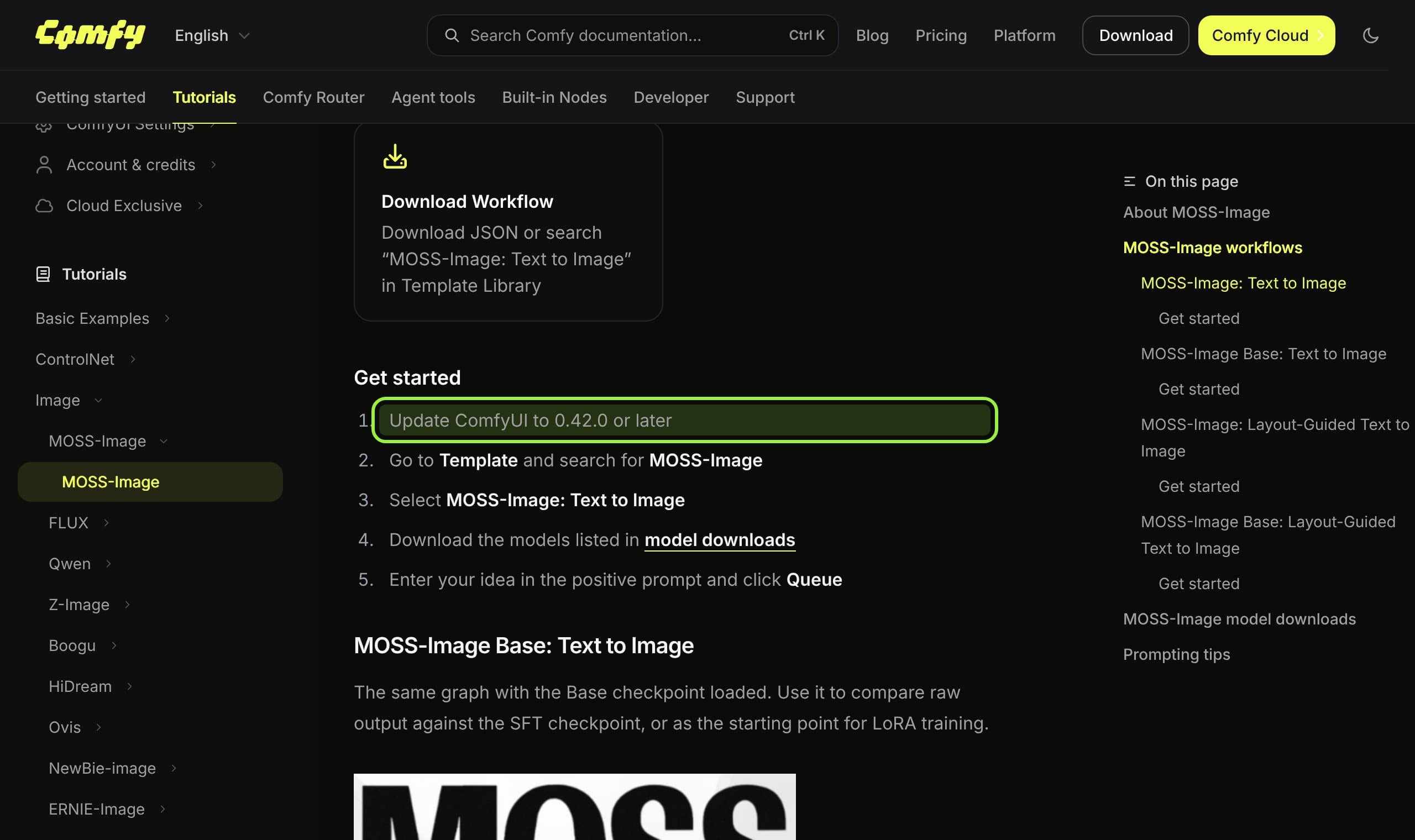Viewport: 1415px width, 840px height.
Task: Expand the NewBie-image group
Action: click(174, 768)
